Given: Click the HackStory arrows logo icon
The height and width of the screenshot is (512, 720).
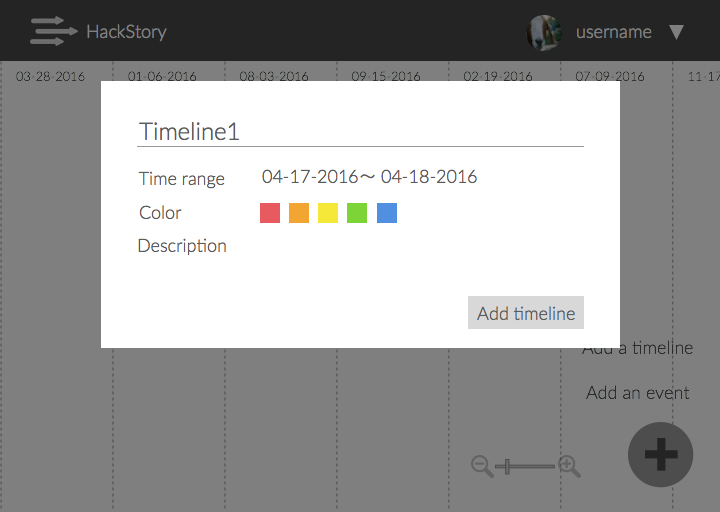Looking at the screenshot, I should point(53,31).
